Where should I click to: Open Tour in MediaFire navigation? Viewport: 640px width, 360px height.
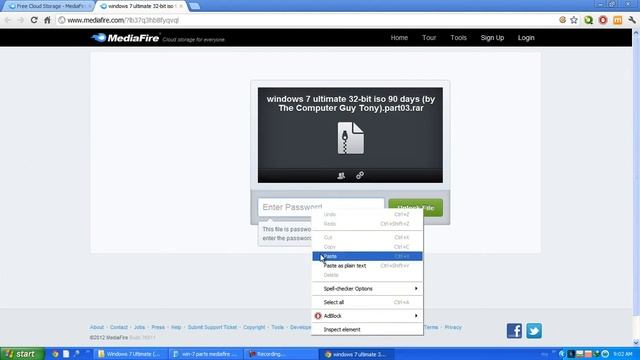coord(429,38)
